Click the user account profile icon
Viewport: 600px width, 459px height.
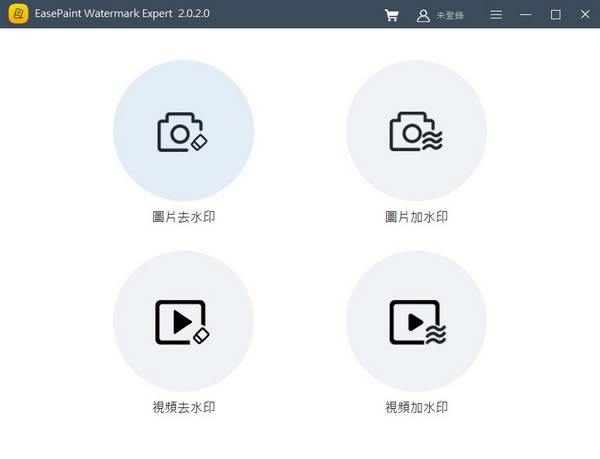coord(424,15)
